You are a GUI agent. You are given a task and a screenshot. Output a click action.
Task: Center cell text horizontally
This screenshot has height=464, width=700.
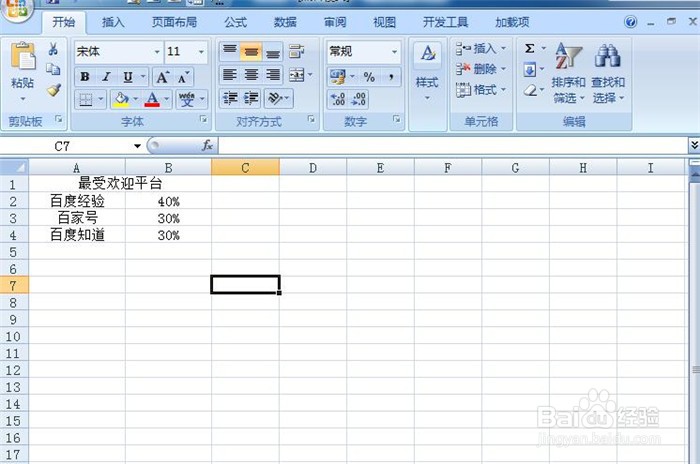[x=251, y=75]
